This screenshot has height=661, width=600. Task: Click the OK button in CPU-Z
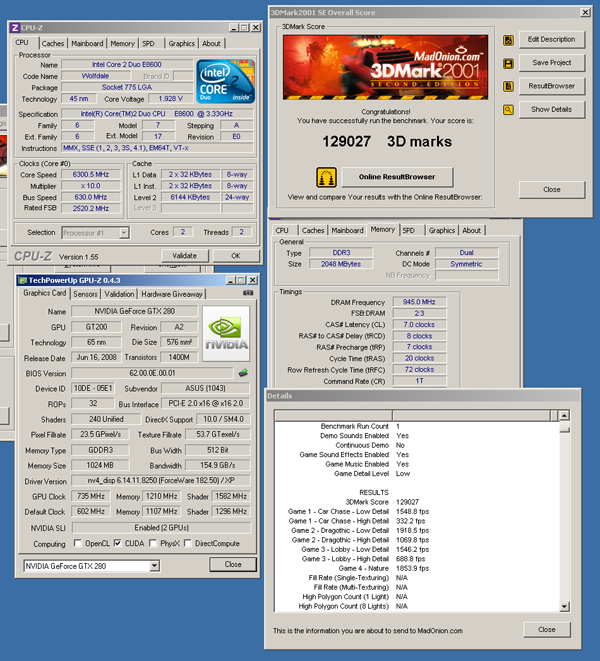click(x=236, y=255)
